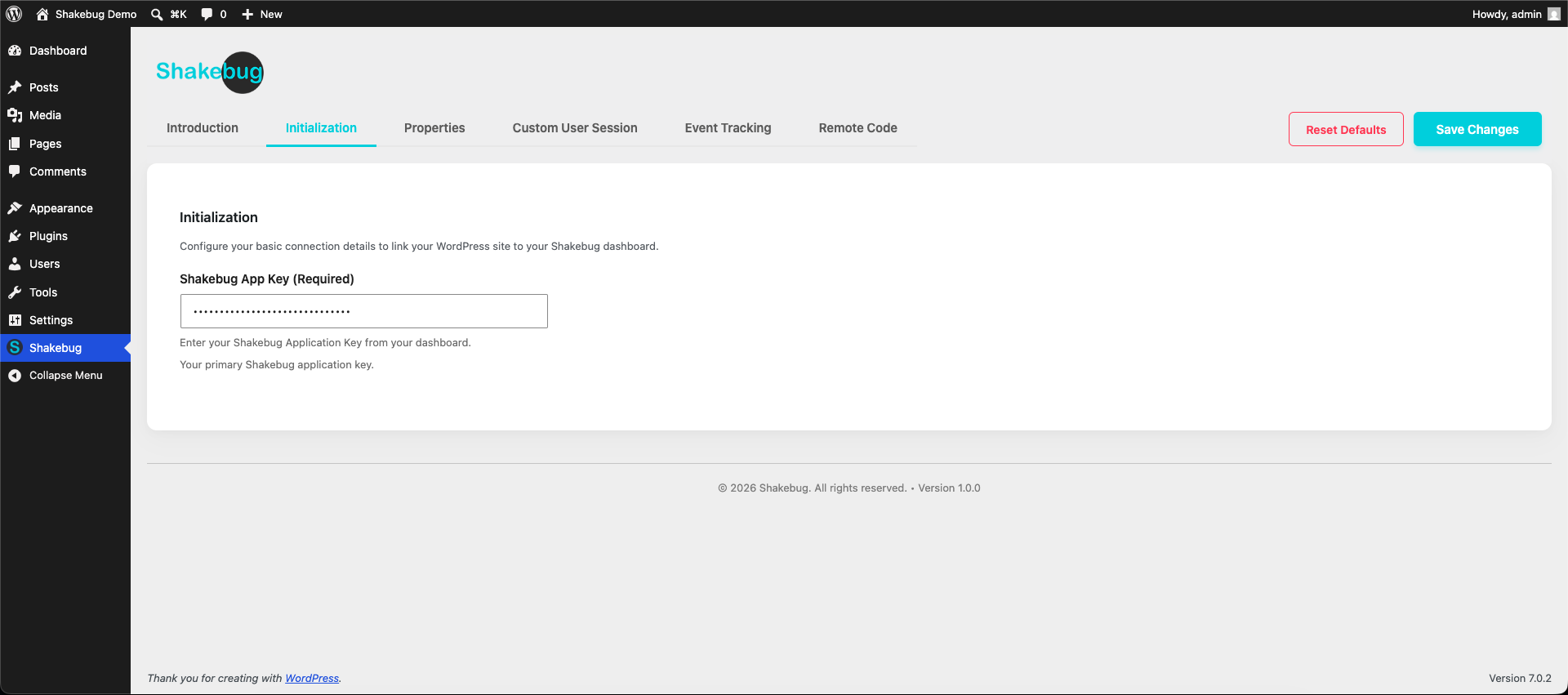This screenshot has height=695, width=1568.
Task: Click the plus New icon
Action: (247, 14)
